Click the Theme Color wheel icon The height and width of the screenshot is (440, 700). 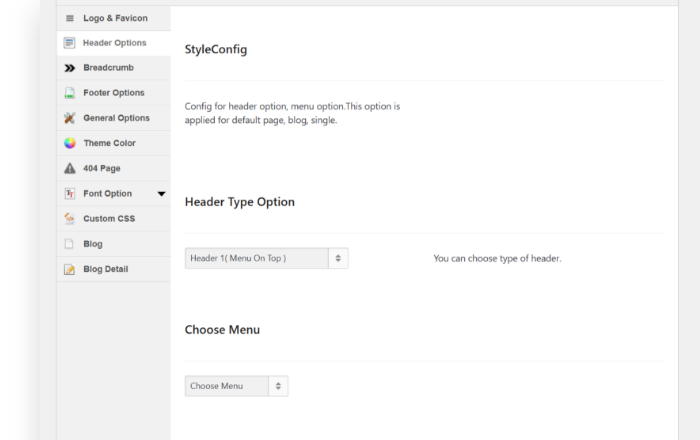(70, 143)
